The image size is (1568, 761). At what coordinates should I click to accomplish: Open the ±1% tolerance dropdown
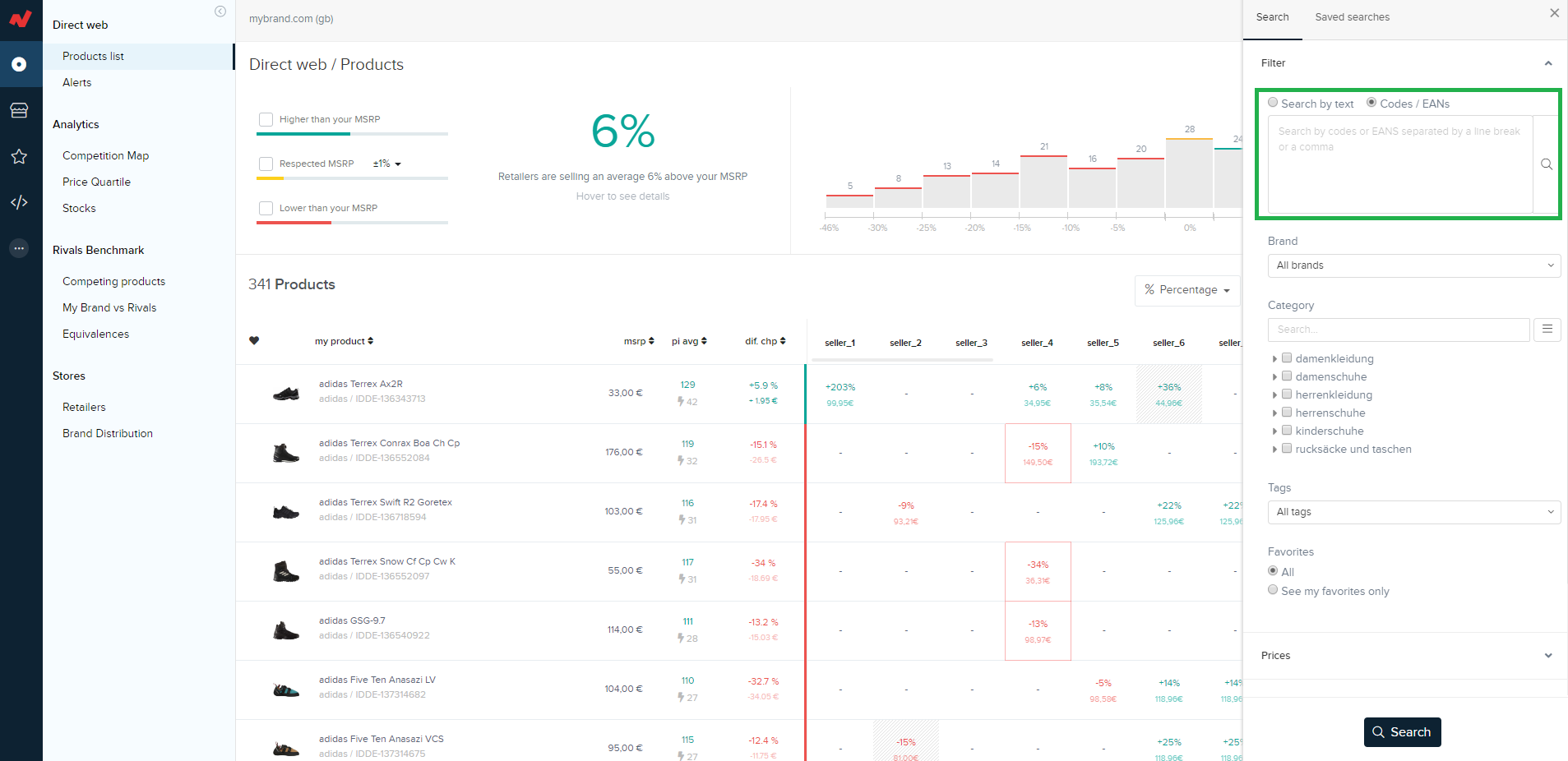tap(387, 164)
